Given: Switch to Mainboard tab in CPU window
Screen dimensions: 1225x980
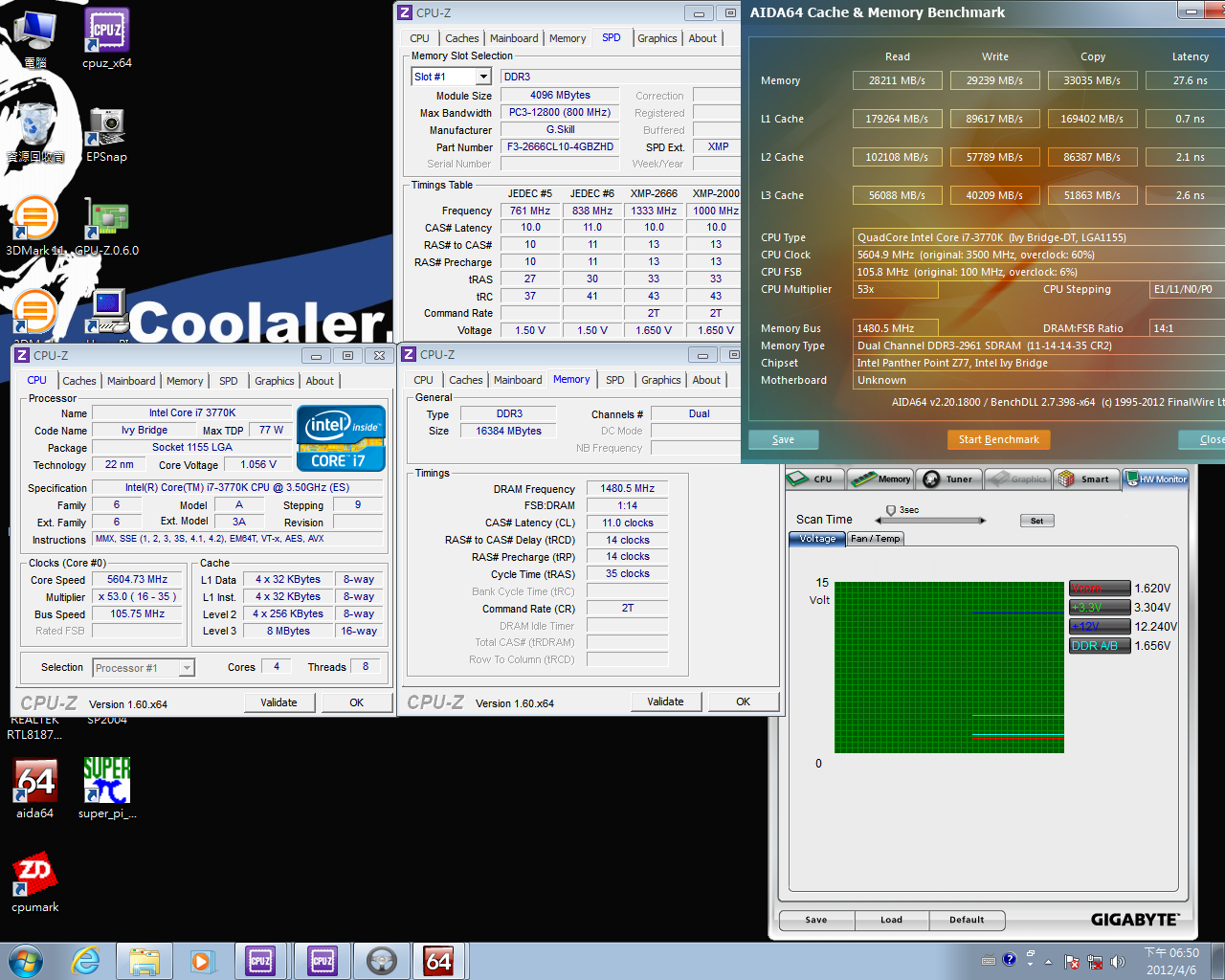Looking at the screenshot, I should coord(131,381).
